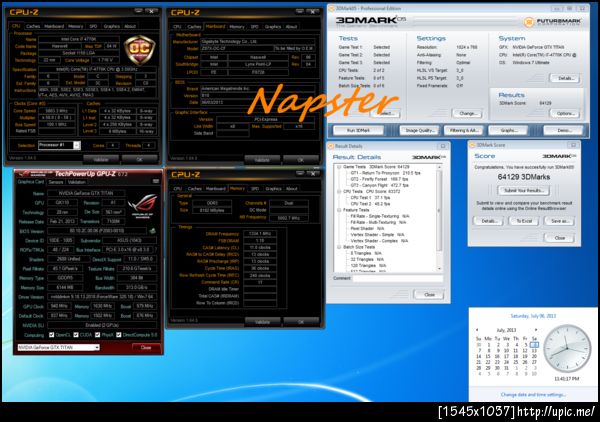Viewport: 600px width, 422px height.
Task: Click scroll-down arrow in Result Details list
Action: pos(439,269)
